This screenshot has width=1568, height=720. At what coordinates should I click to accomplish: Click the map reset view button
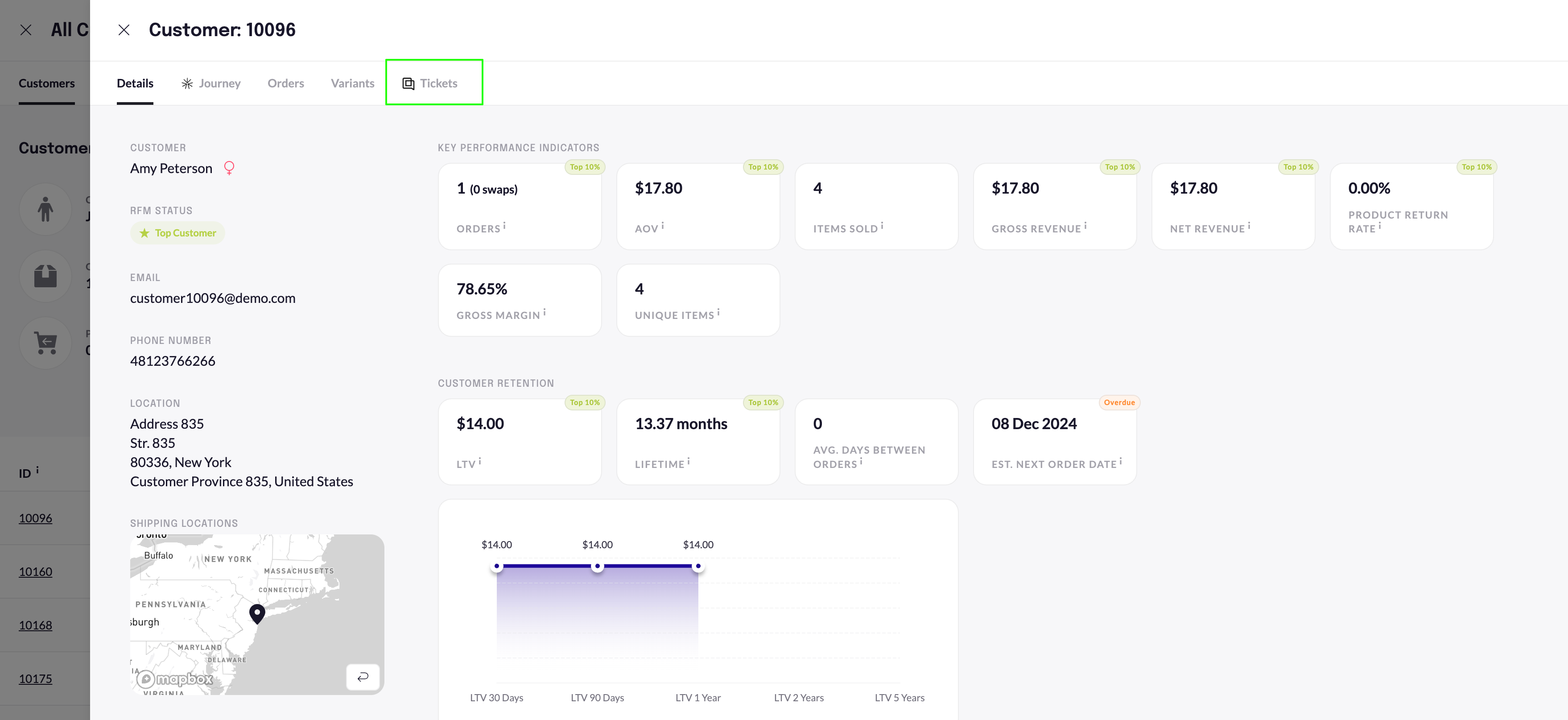(363, 677)
